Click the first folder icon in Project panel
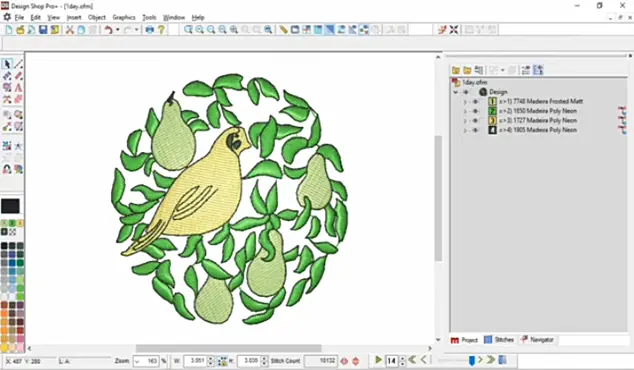 click(x=456, y=70)
